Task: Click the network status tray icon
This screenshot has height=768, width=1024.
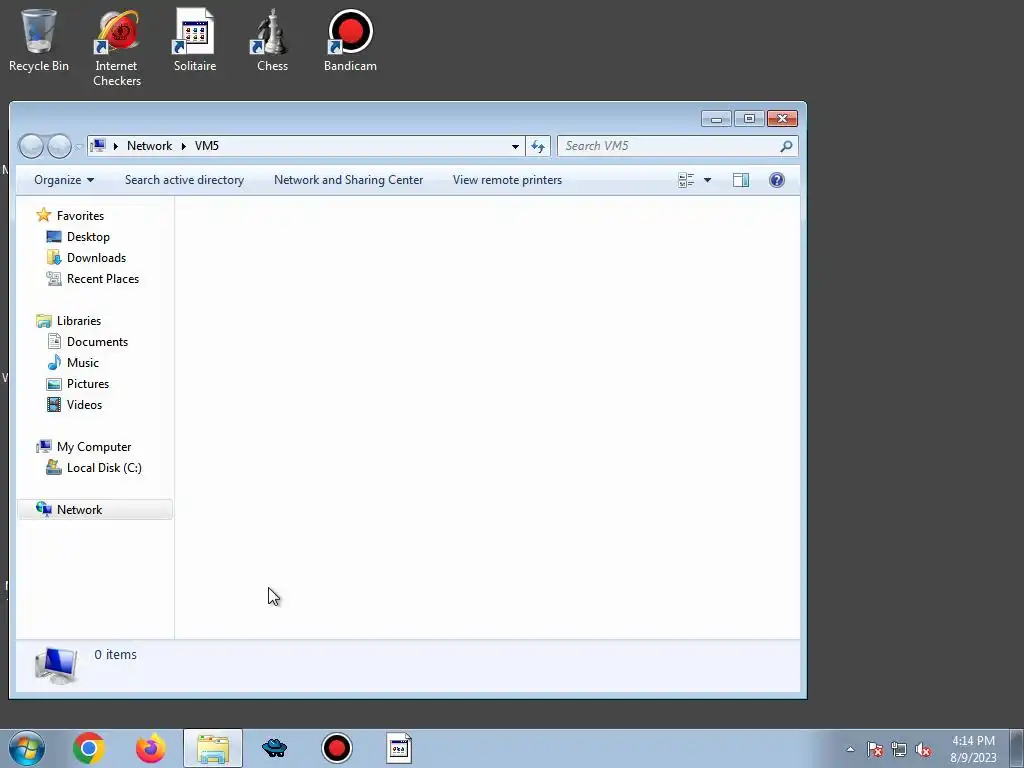Action: pos(899,749)
